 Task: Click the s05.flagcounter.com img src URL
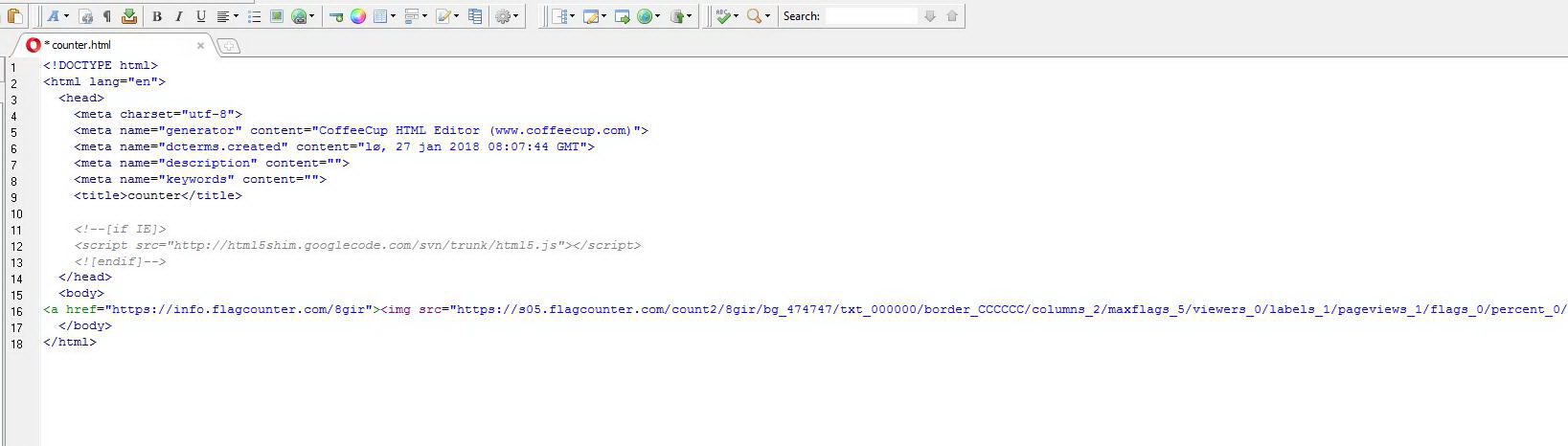point(1013,309)
